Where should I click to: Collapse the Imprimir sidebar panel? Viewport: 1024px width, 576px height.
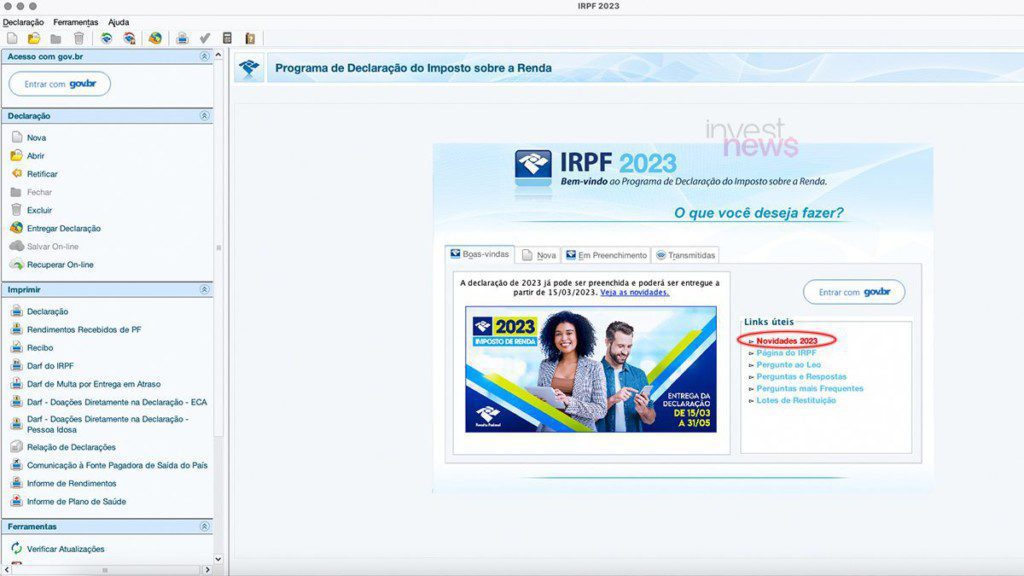pos(204,289)
